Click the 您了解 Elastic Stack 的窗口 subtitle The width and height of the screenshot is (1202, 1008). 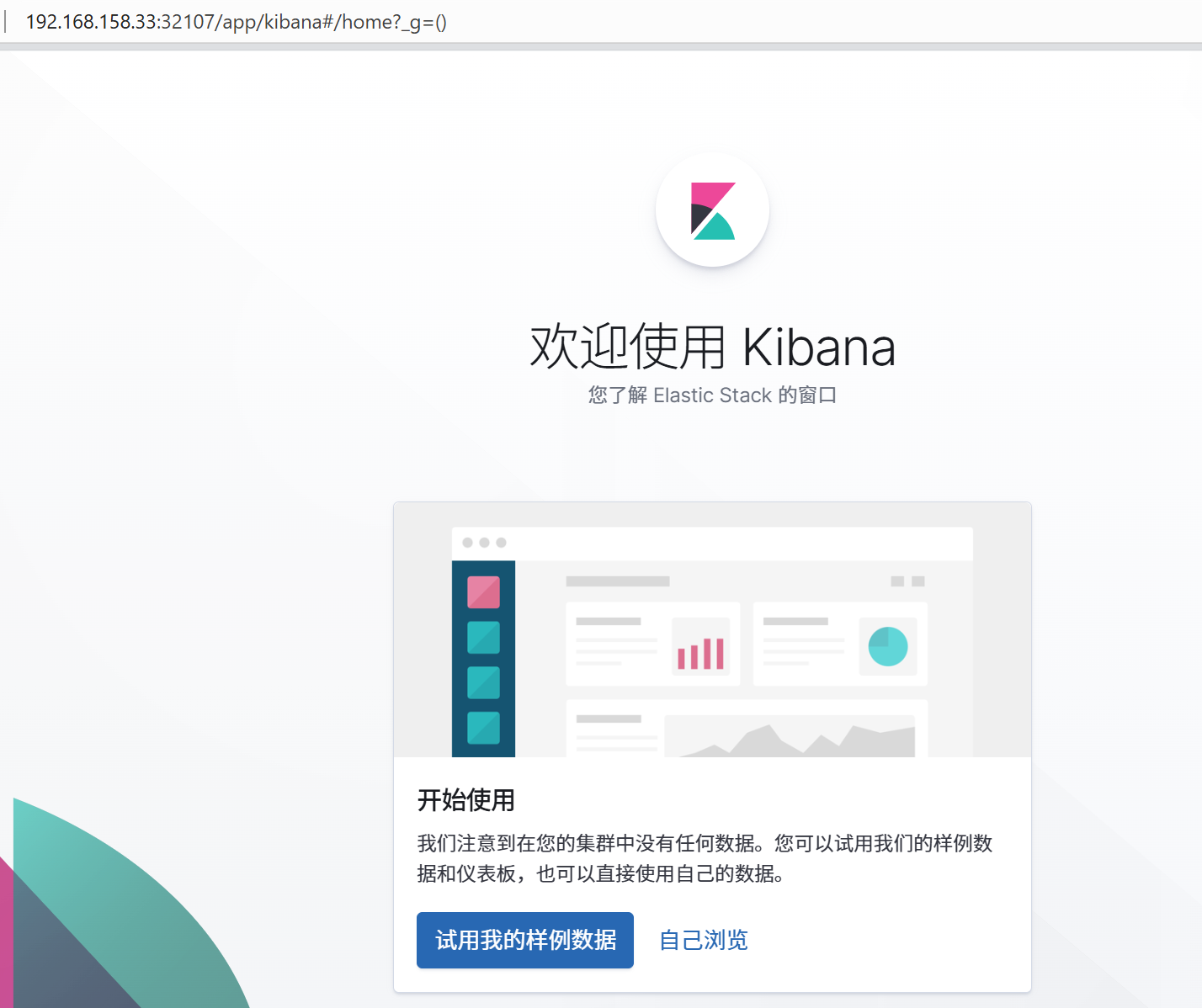[x=712, y=395]
